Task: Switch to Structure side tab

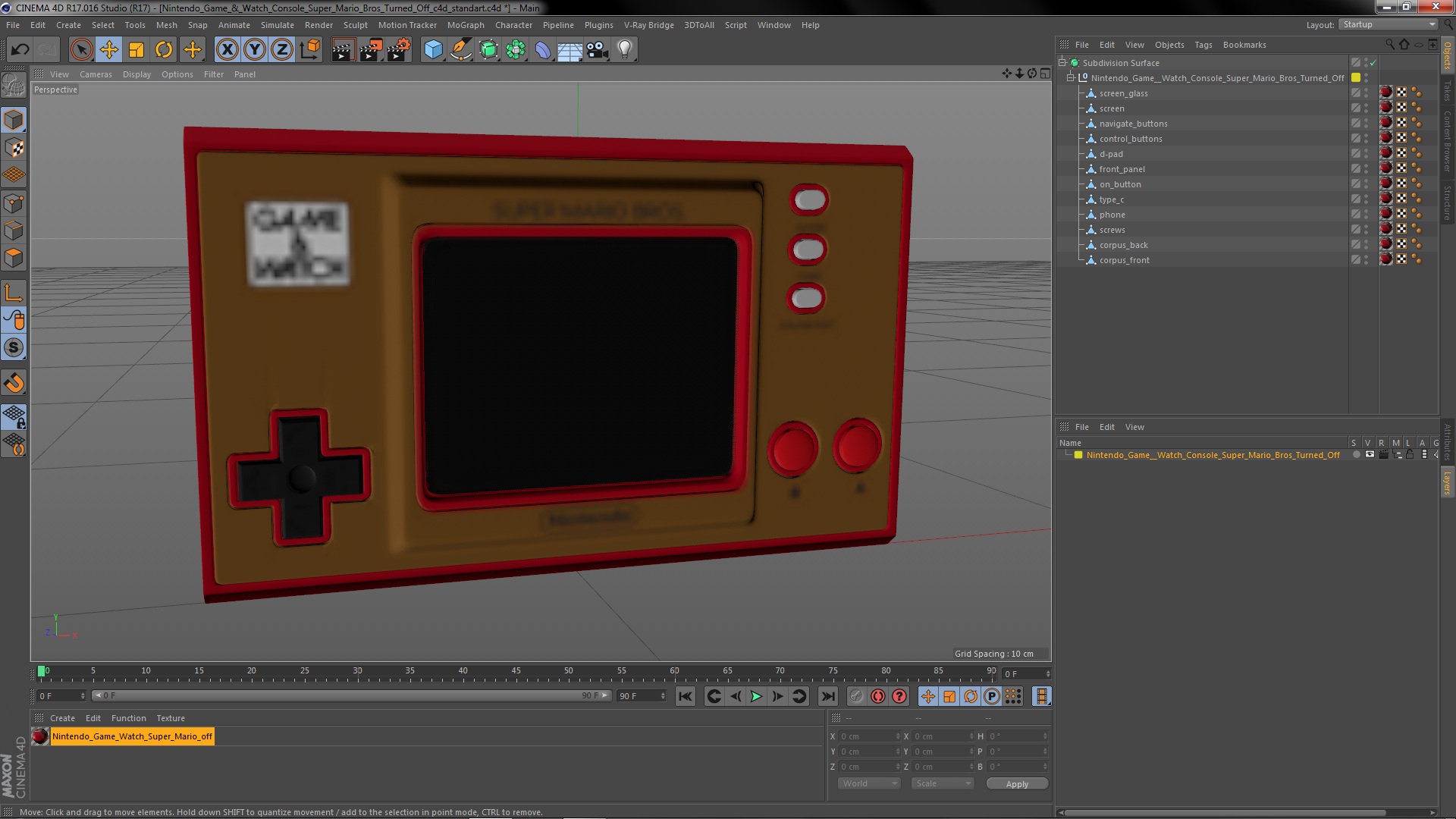Action: [x=1447, y=202]
